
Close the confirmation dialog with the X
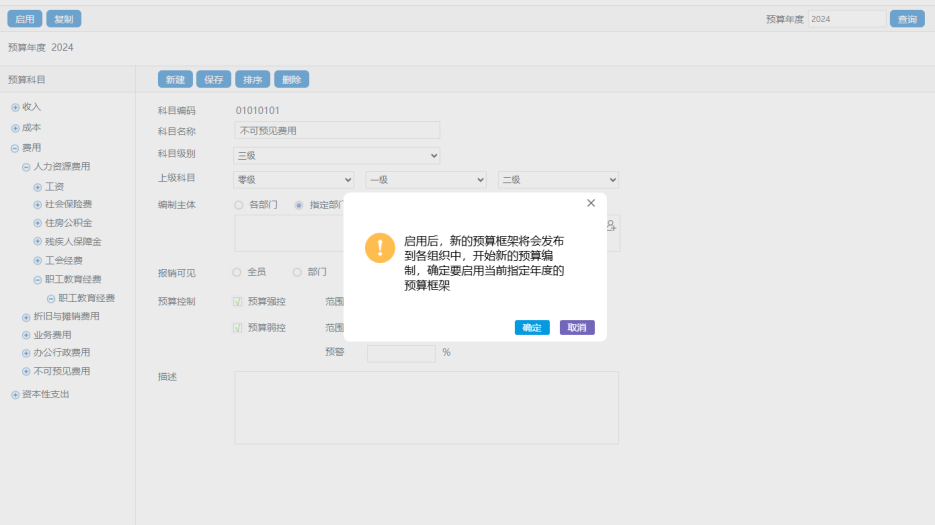[x=591, y=203]
